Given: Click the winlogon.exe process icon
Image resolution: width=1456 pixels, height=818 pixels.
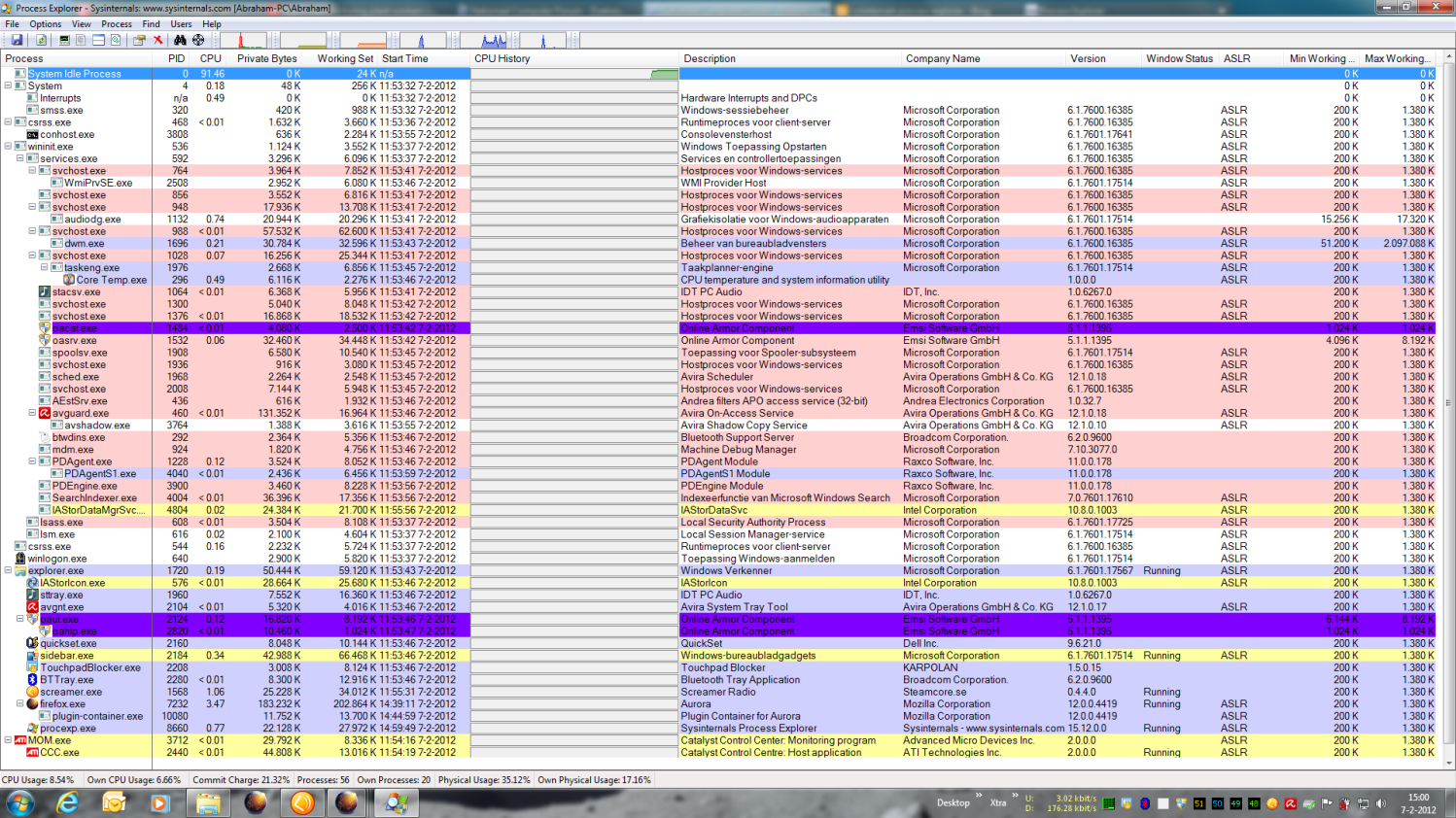Looking at the screenshot, I should click(x=20, y=559).
